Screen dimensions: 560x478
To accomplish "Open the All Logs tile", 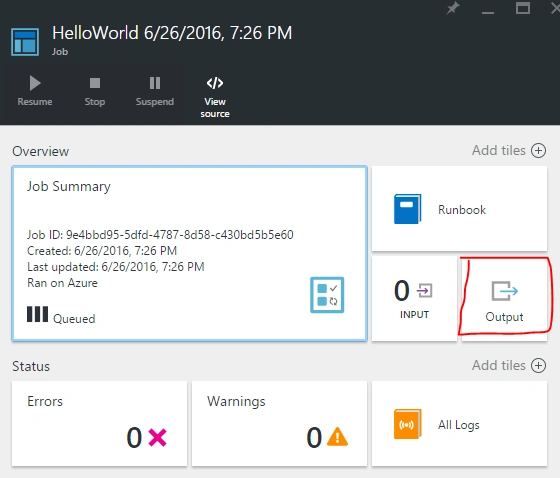I will [459, 424].
